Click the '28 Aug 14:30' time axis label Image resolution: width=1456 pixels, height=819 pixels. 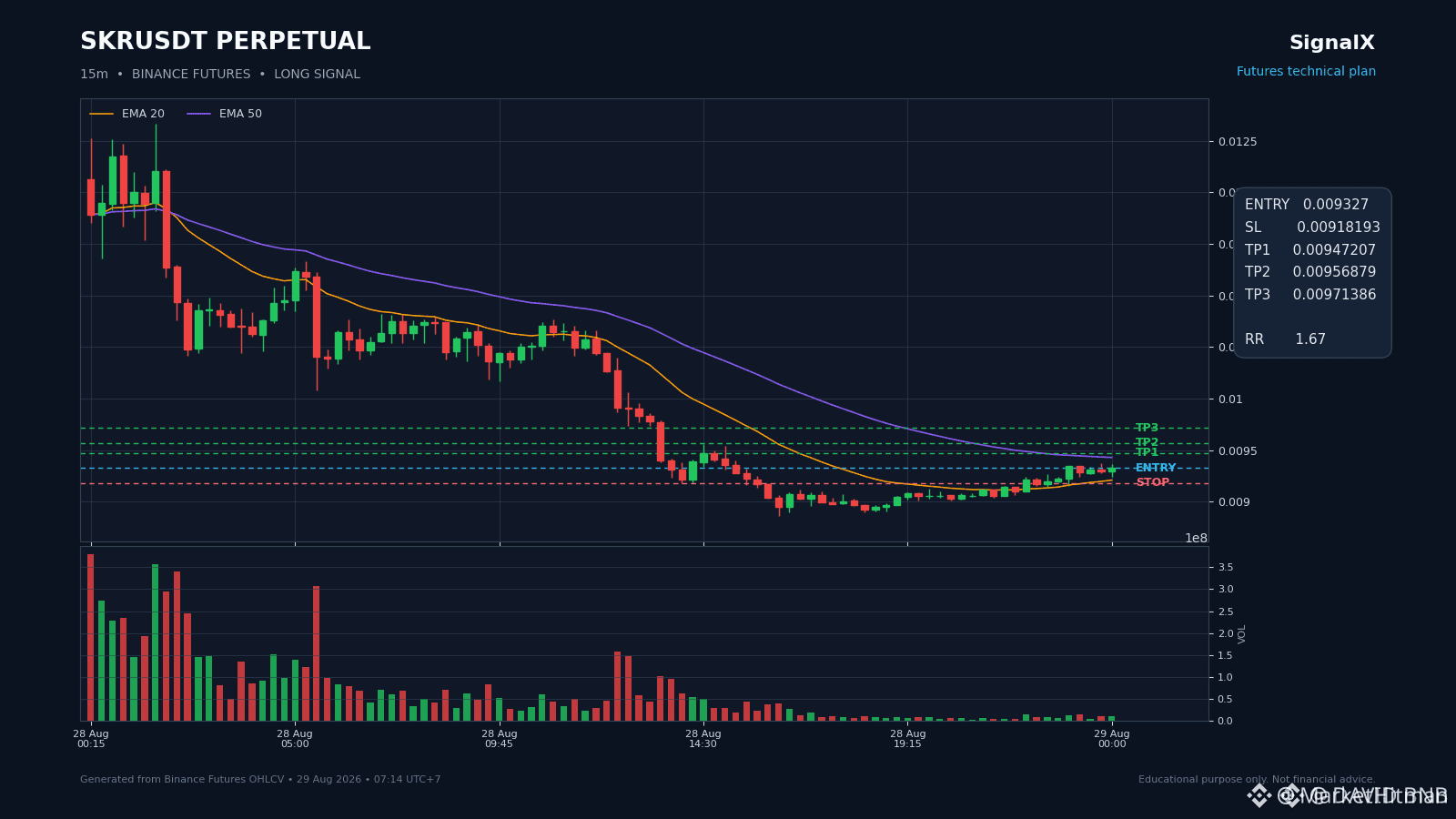click(703, 739)
